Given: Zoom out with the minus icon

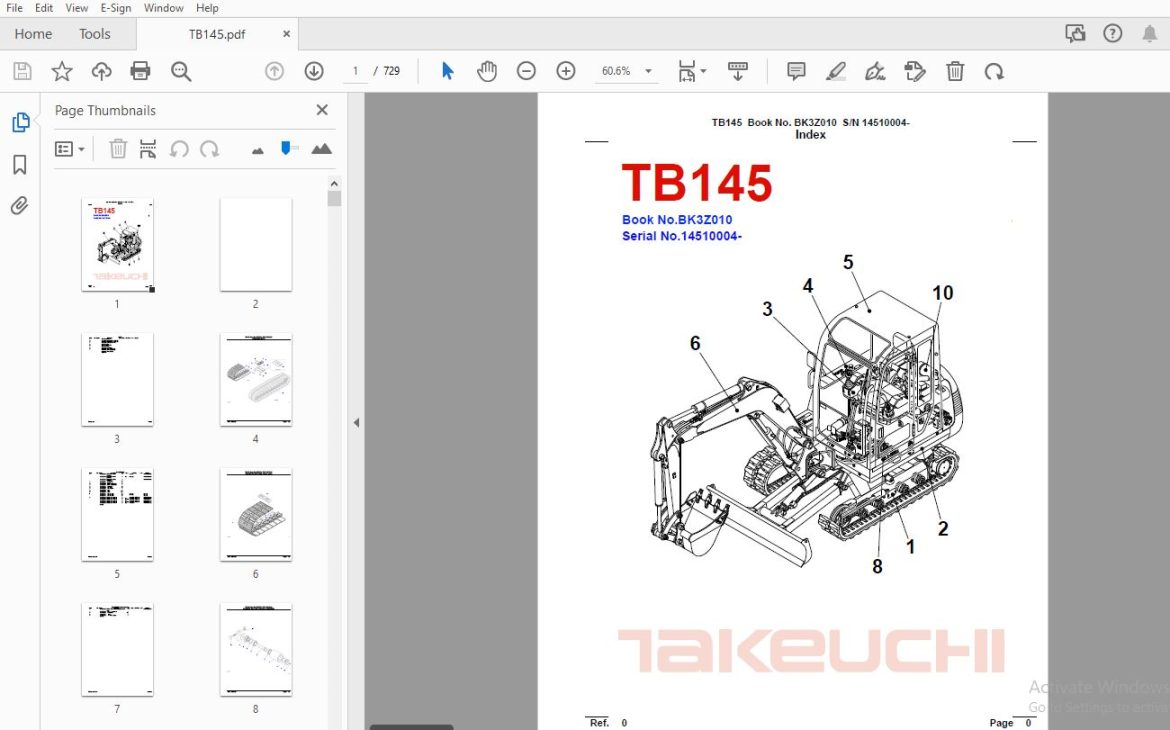Looking at the screenshot, I should [x=526, y=72].
